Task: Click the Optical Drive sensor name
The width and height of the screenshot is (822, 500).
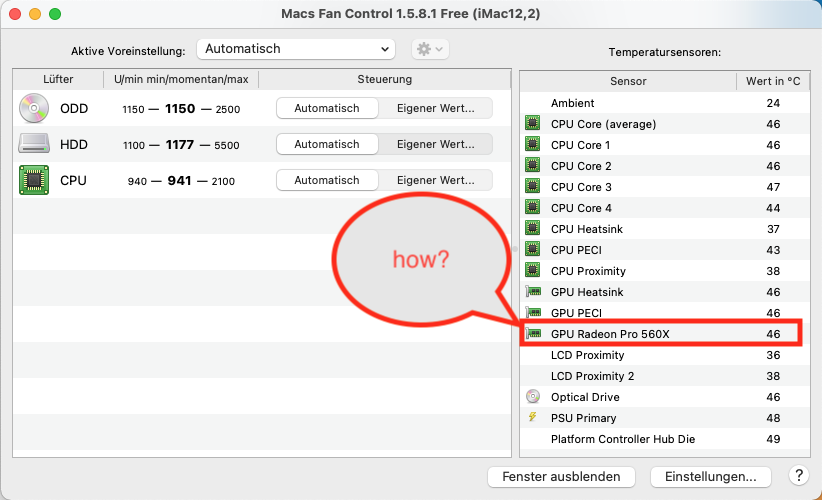Action: pyautogui.click(x=585, y=397)
